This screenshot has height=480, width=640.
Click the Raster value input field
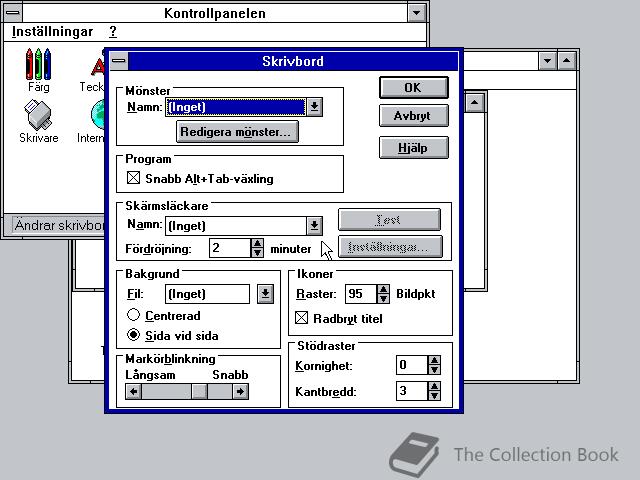(x=360, y=294)
